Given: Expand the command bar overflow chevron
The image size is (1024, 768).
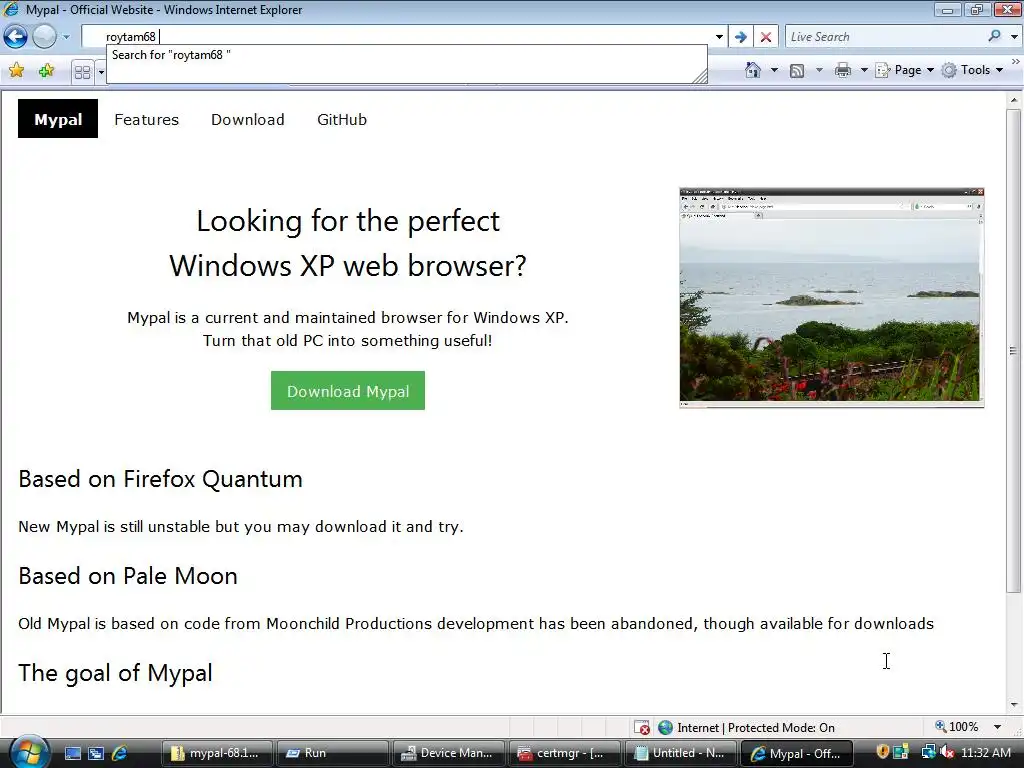Looking at the screenshot, I should pyautogui.click(x=1016, y=61).
